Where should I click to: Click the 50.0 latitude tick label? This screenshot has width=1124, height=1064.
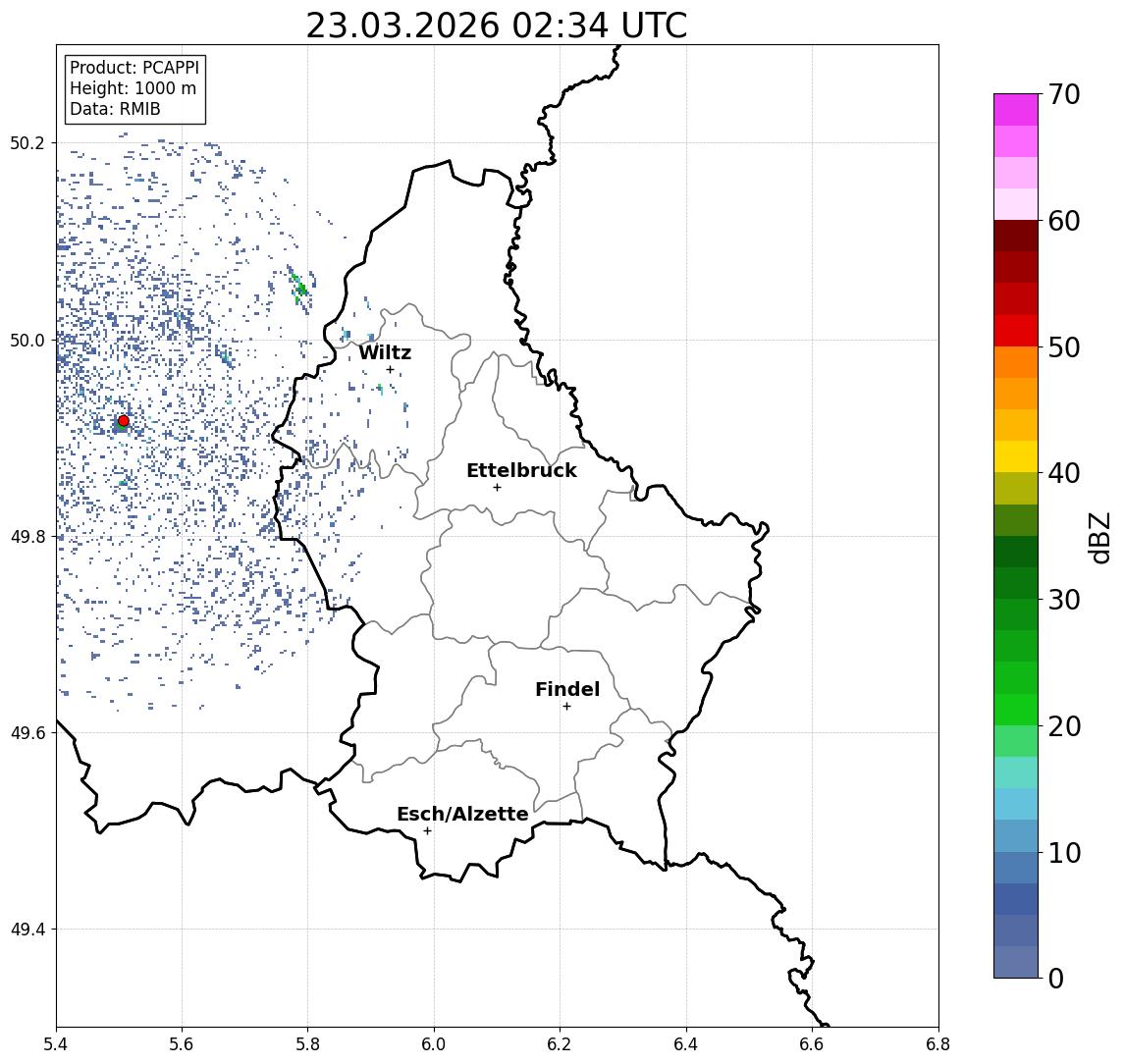[27, 340]
